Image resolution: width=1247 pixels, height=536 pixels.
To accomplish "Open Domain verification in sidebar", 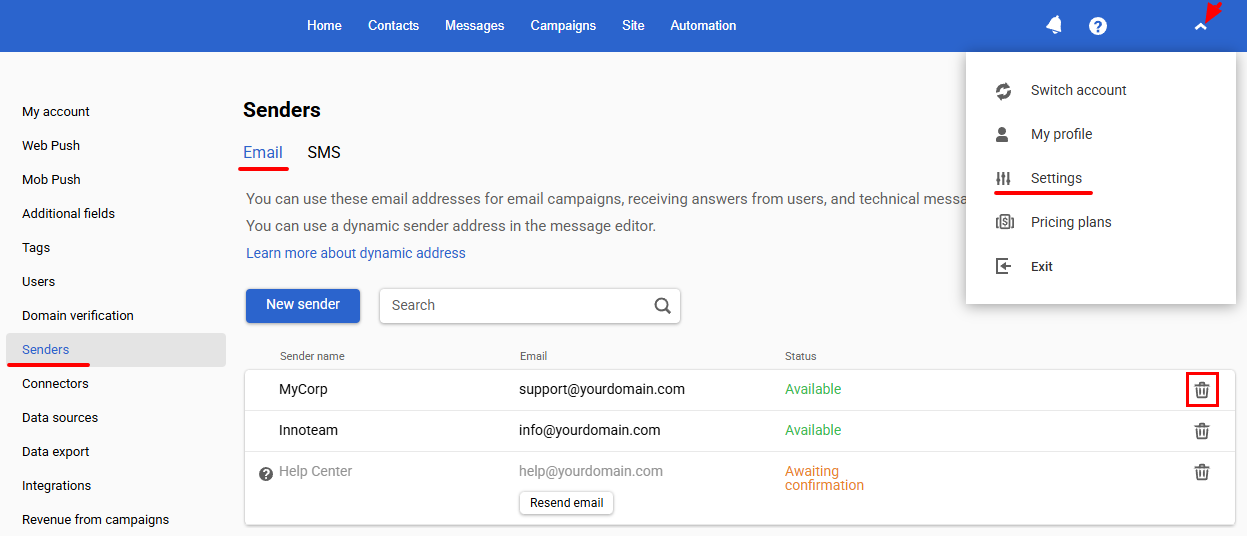I will 78,316.
